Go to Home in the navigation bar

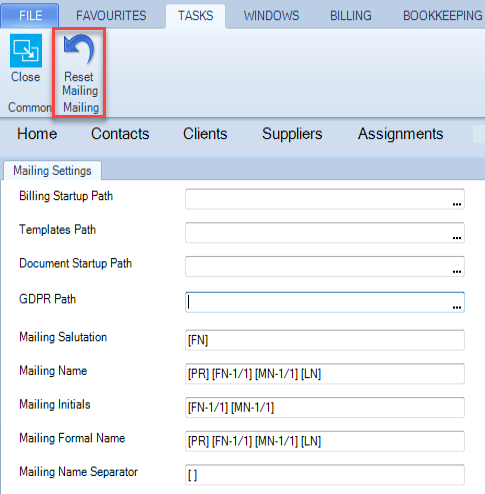[37, 134]
